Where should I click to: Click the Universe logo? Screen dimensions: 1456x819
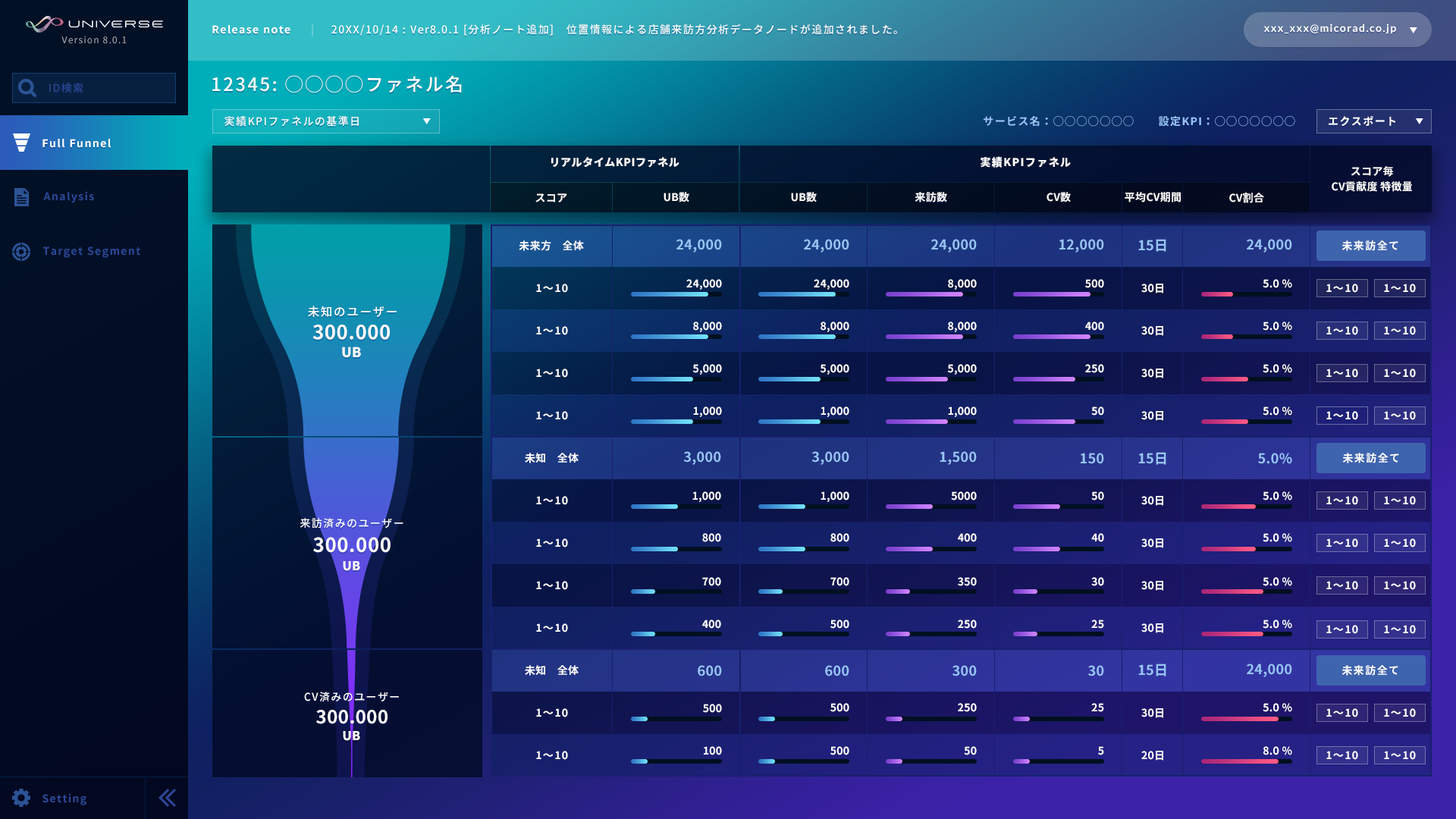coord(94,24)
